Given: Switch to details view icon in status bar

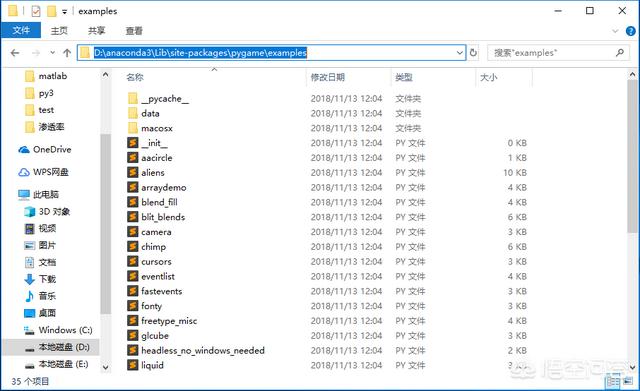Looking at the screenshot, I should 613,382.
